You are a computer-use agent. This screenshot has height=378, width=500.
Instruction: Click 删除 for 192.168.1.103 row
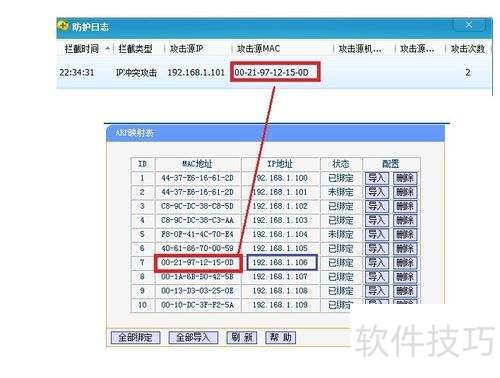point(405,220)
